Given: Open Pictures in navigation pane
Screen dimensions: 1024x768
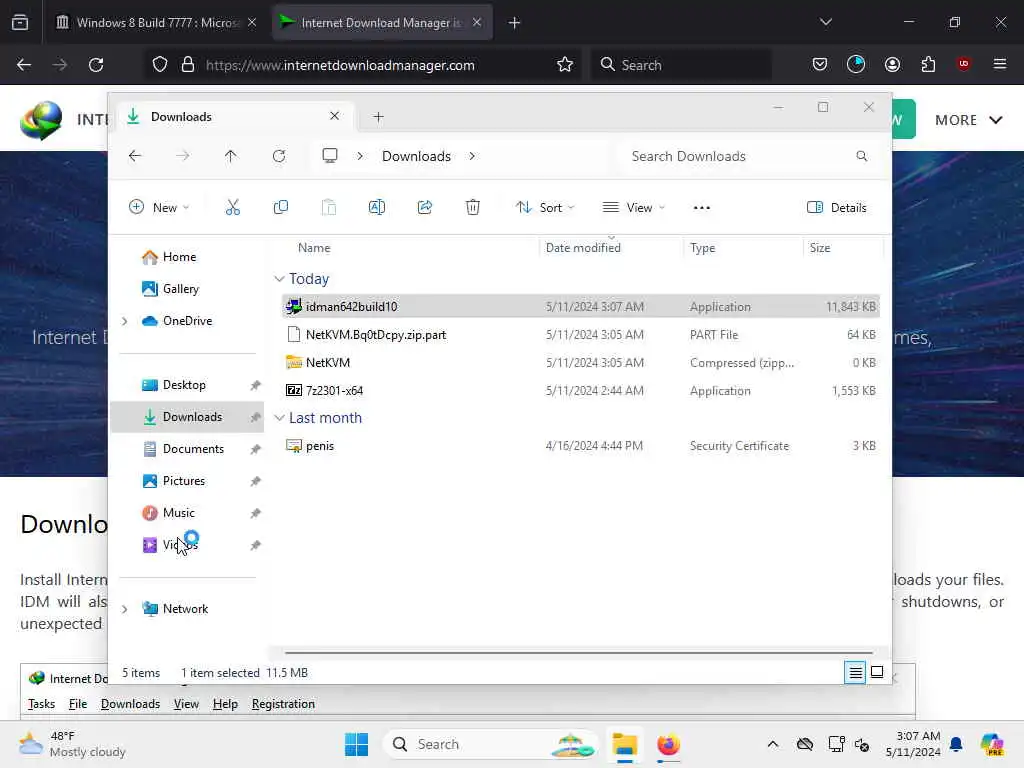Looking at the screenshot, I should point(184,481).
